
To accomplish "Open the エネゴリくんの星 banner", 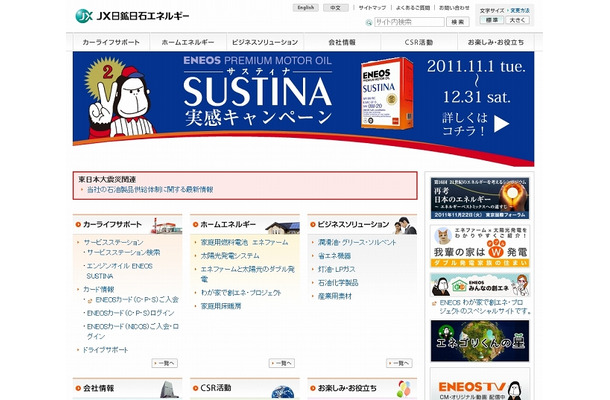I will pos(480,341).
